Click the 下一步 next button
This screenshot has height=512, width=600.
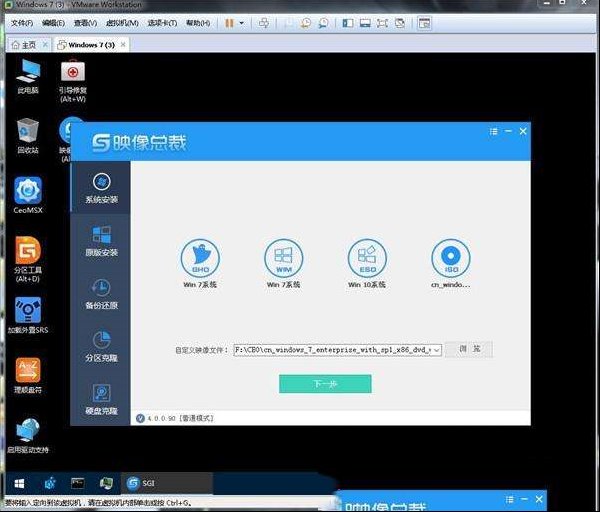(x=325, y=384)
